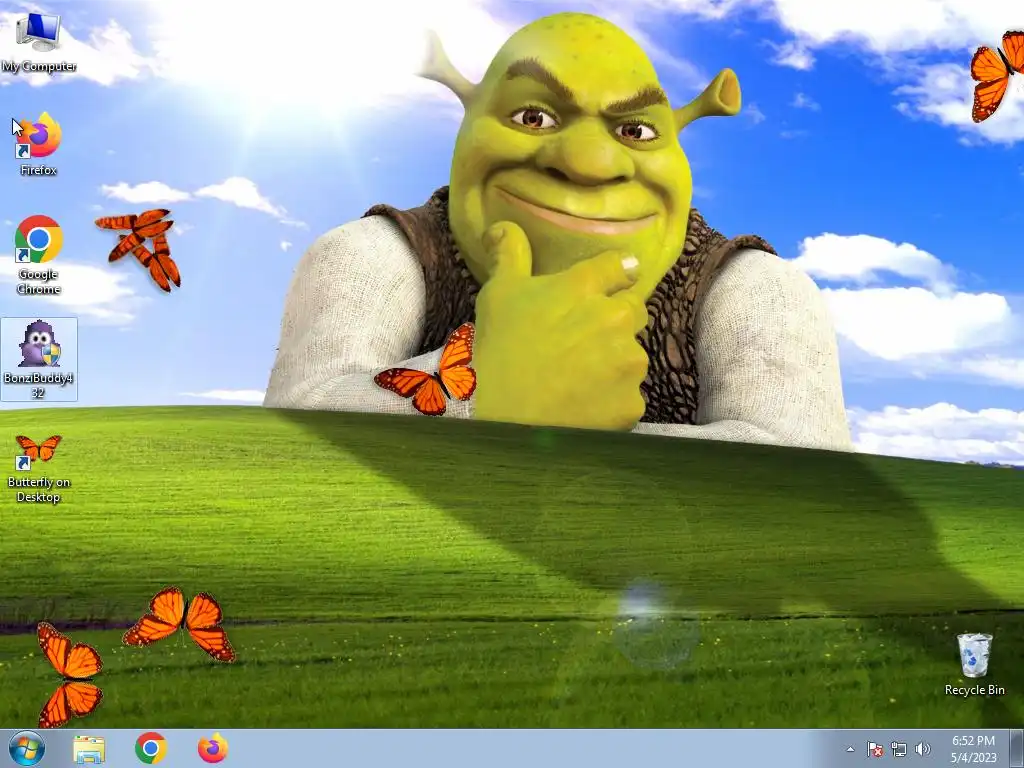This screenshot has width=1024, height=768.
Task: Click the "BonziBuddy432" label text
Action: (39, 385)
